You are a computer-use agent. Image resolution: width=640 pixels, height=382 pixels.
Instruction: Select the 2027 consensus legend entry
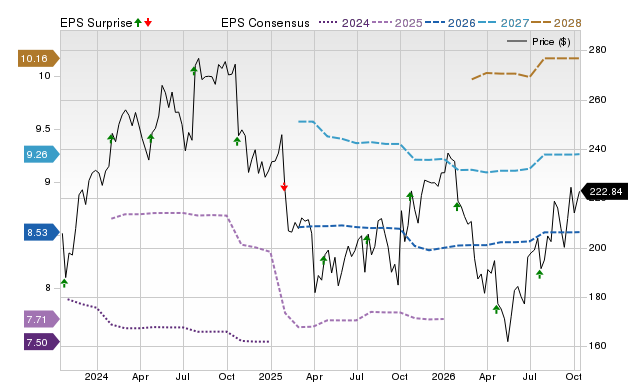(x=503, y=23)
